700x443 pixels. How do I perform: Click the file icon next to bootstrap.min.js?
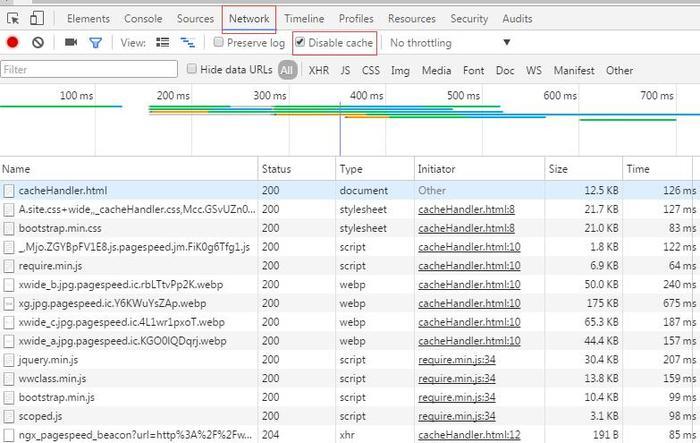pos(9,397)
